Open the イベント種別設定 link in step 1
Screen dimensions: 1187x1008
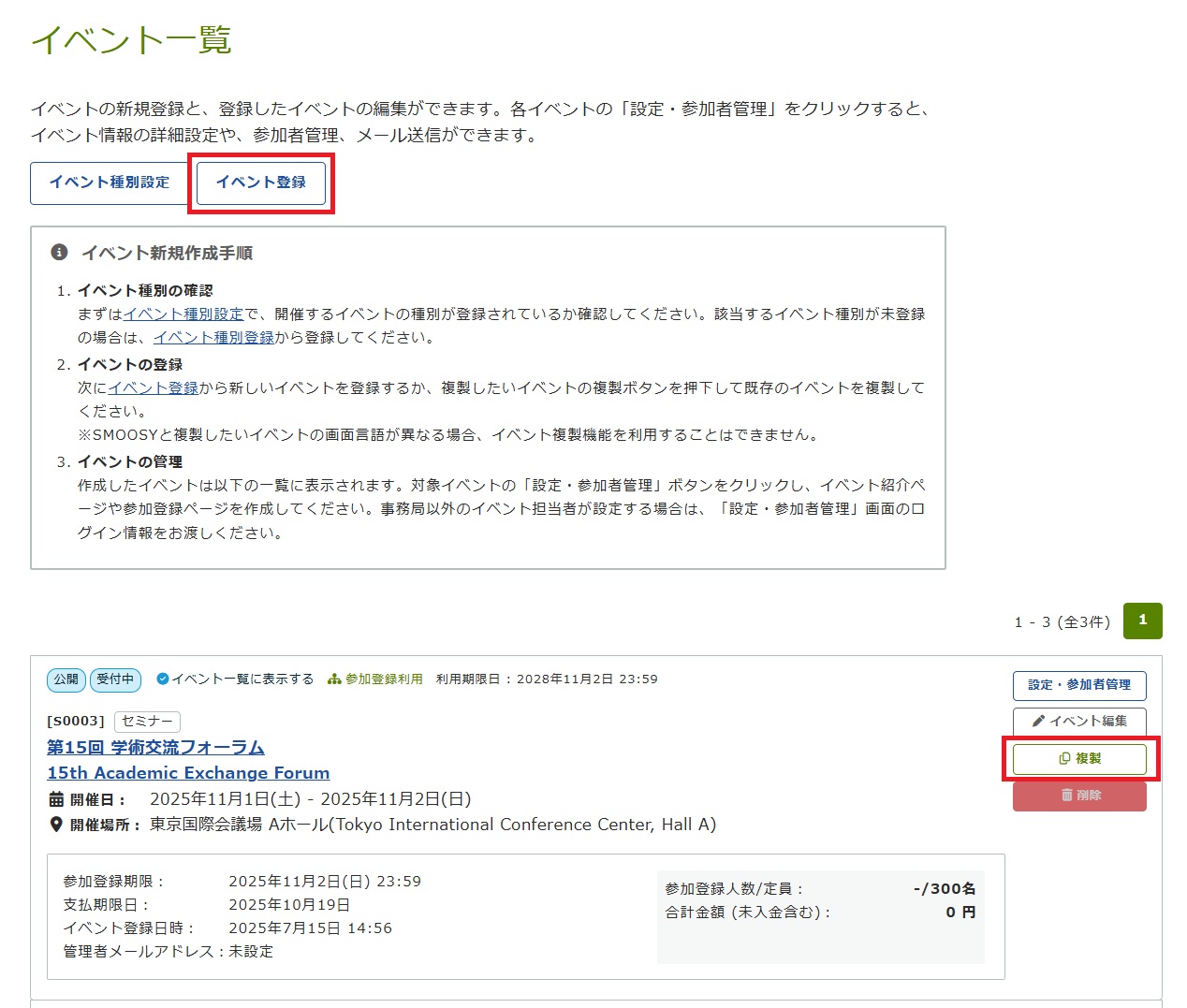coord(183,314)
